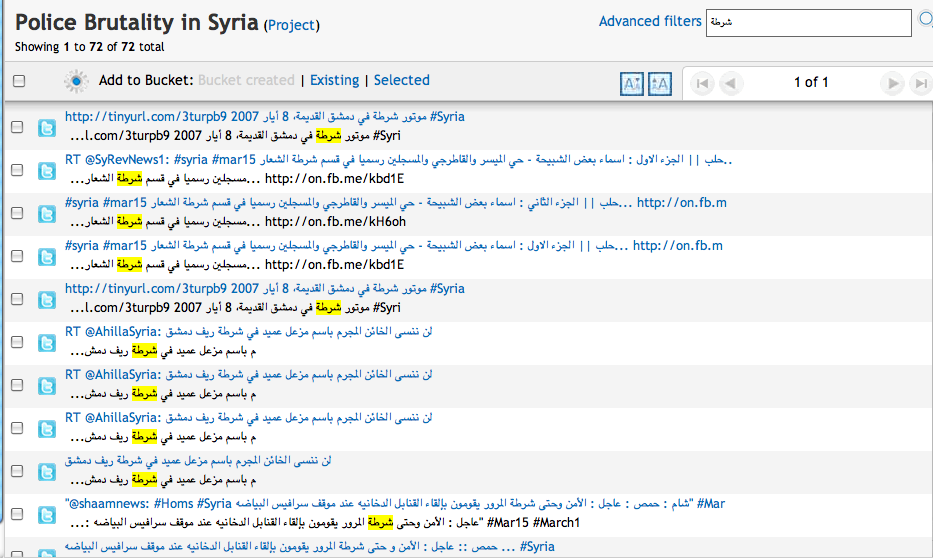Click Twitter icon of the kH6oh link row

[x=47, y=214]
